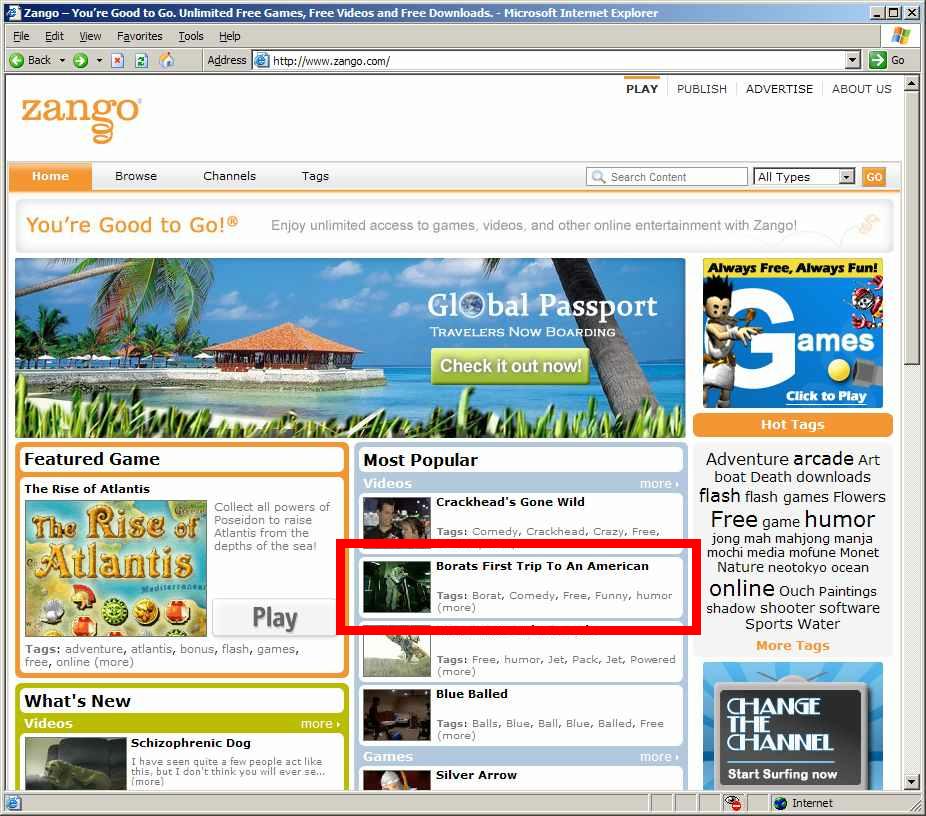
Task: Click the PUBLISH top navigation link
Action: click(x=702, y=89)
